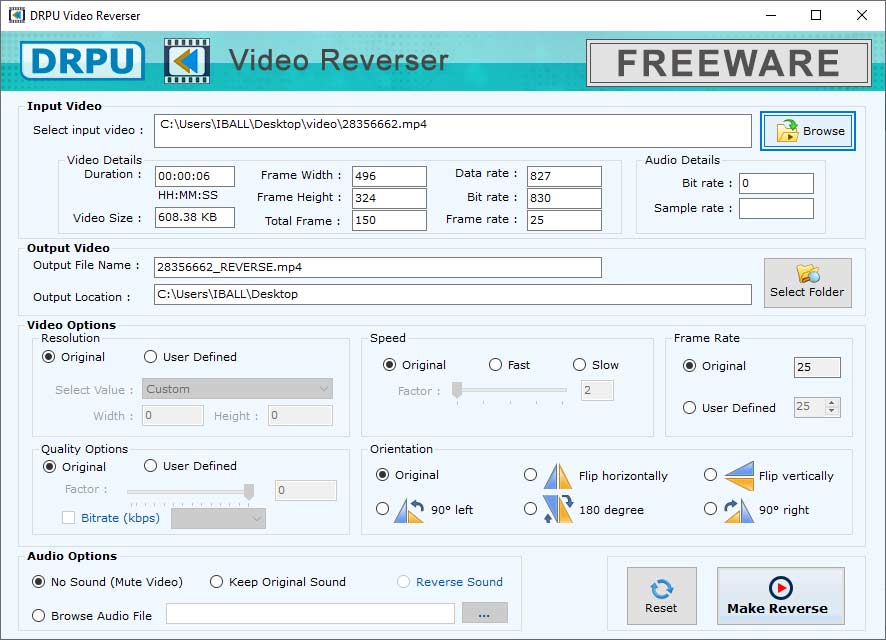The width and height of the screenshot is (886, 640).
Task: Click the Speed Factor value box
Action: click(x=597, y=390)
